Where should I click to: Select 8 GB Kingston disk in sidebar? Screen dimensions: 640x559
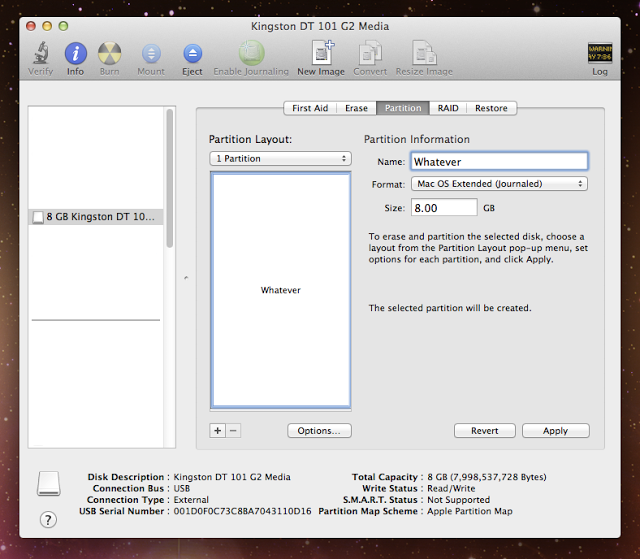(97, 216)
